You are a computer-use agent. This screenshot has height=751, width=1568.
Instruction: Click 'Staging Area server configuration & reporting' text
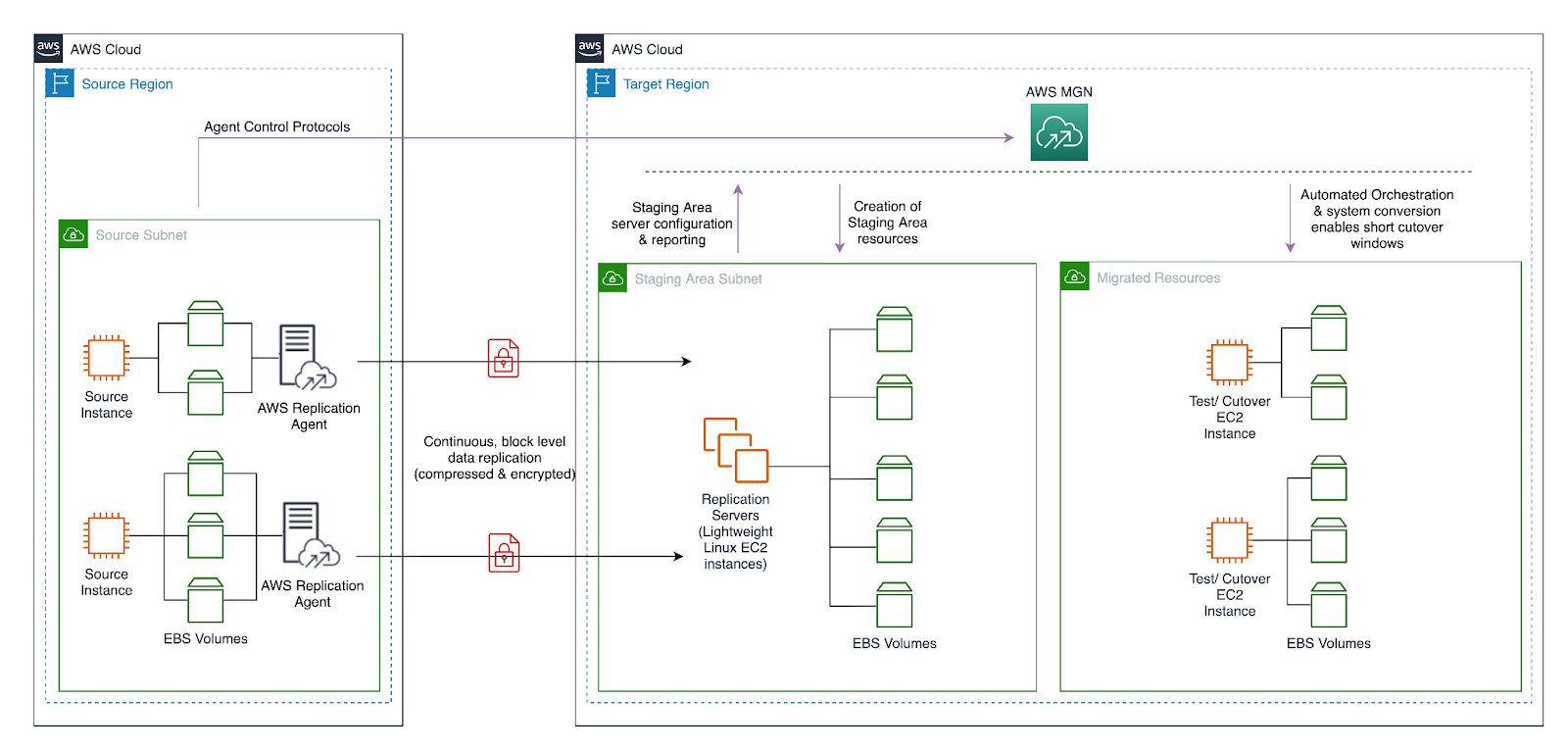(672, 224)
